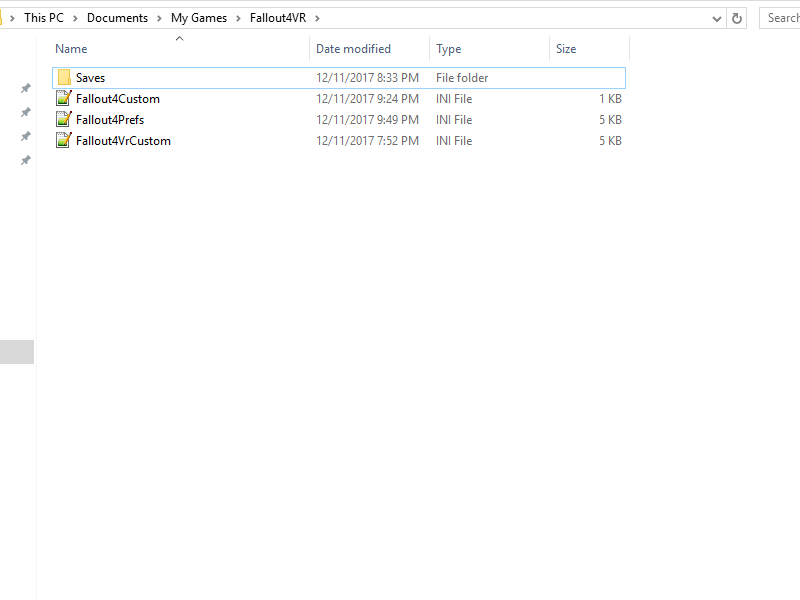Click pin icon left of the Saves row
The image size is (800, 600).
pos(26,88)
